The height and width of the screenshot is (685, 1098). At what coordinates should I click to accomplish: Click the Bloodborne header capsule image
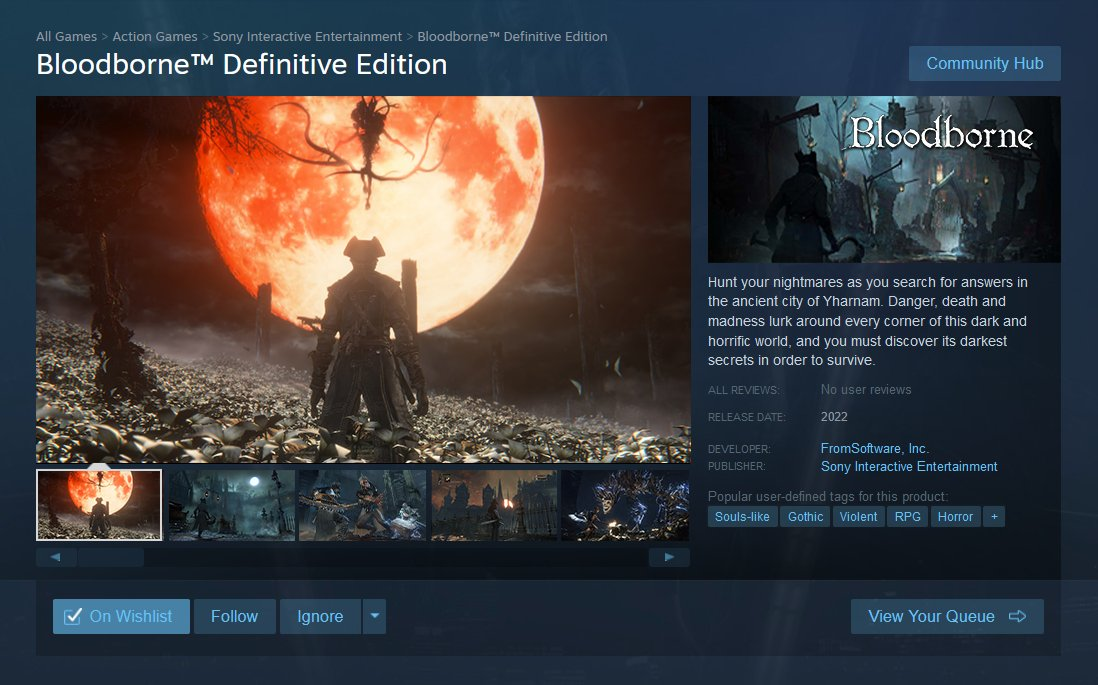[x=884, y=179]
